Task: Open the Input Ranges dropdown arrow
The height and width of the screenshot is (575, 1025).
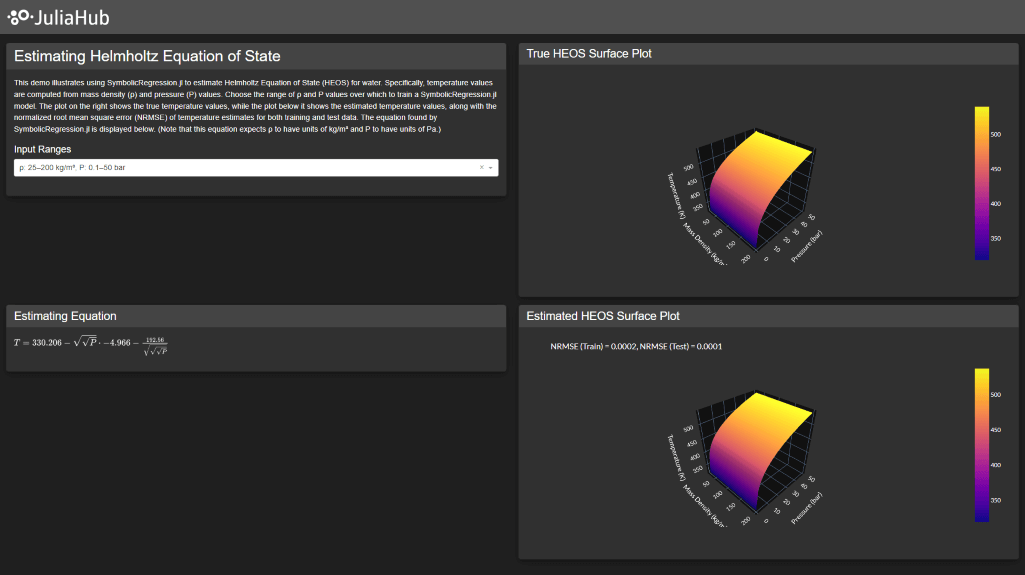Action: pyautogui.click(x=491, y=168)
